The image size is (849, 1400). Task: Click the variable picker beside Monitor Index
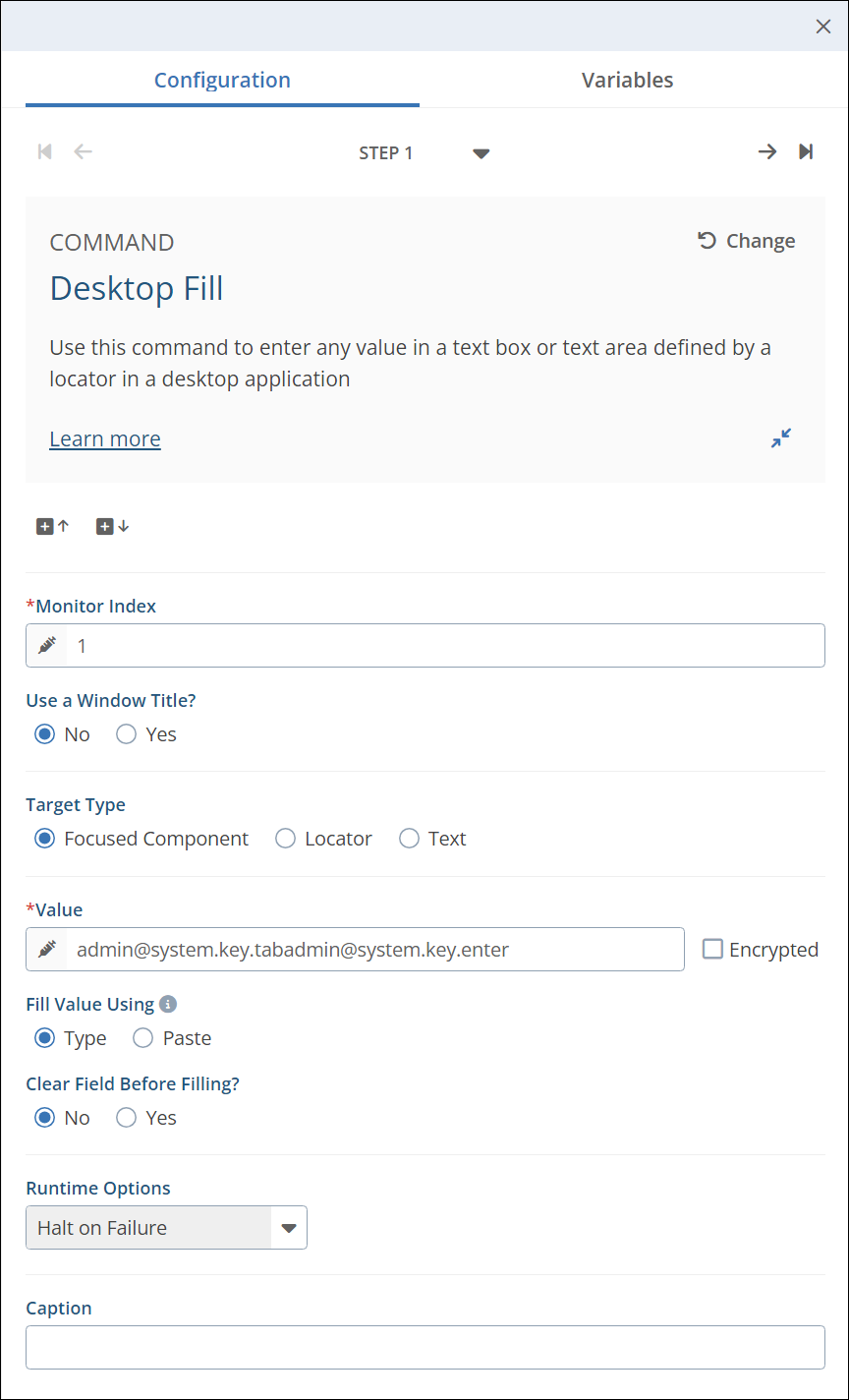coord(46,646)
